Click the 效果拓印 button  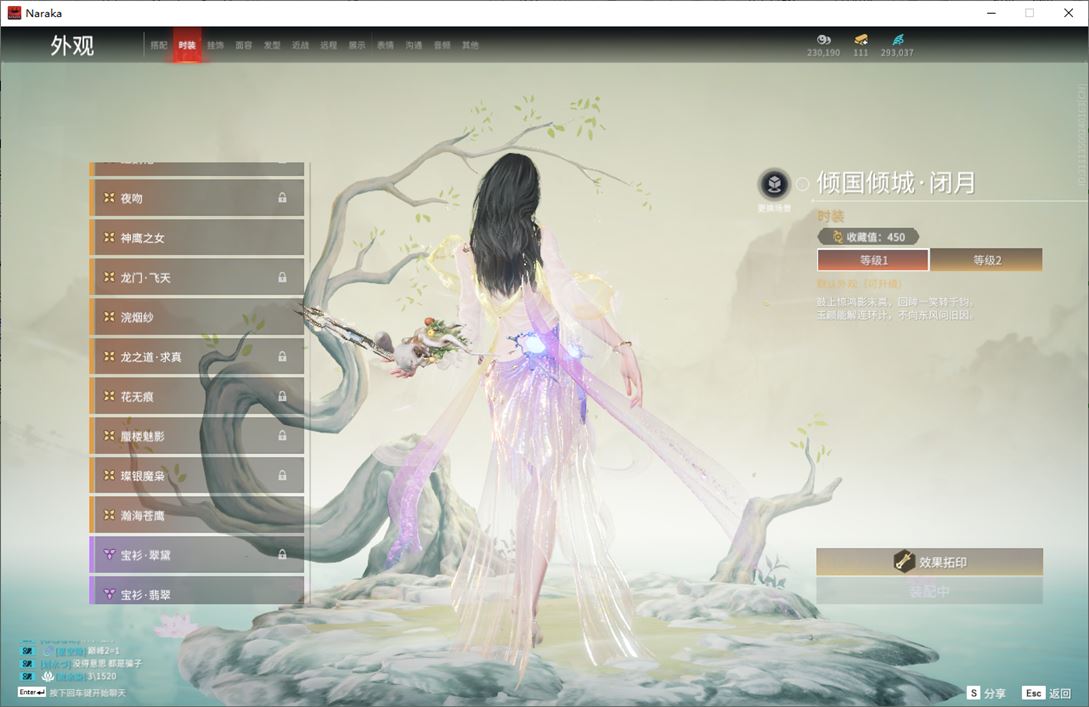[x=929, y=562]
